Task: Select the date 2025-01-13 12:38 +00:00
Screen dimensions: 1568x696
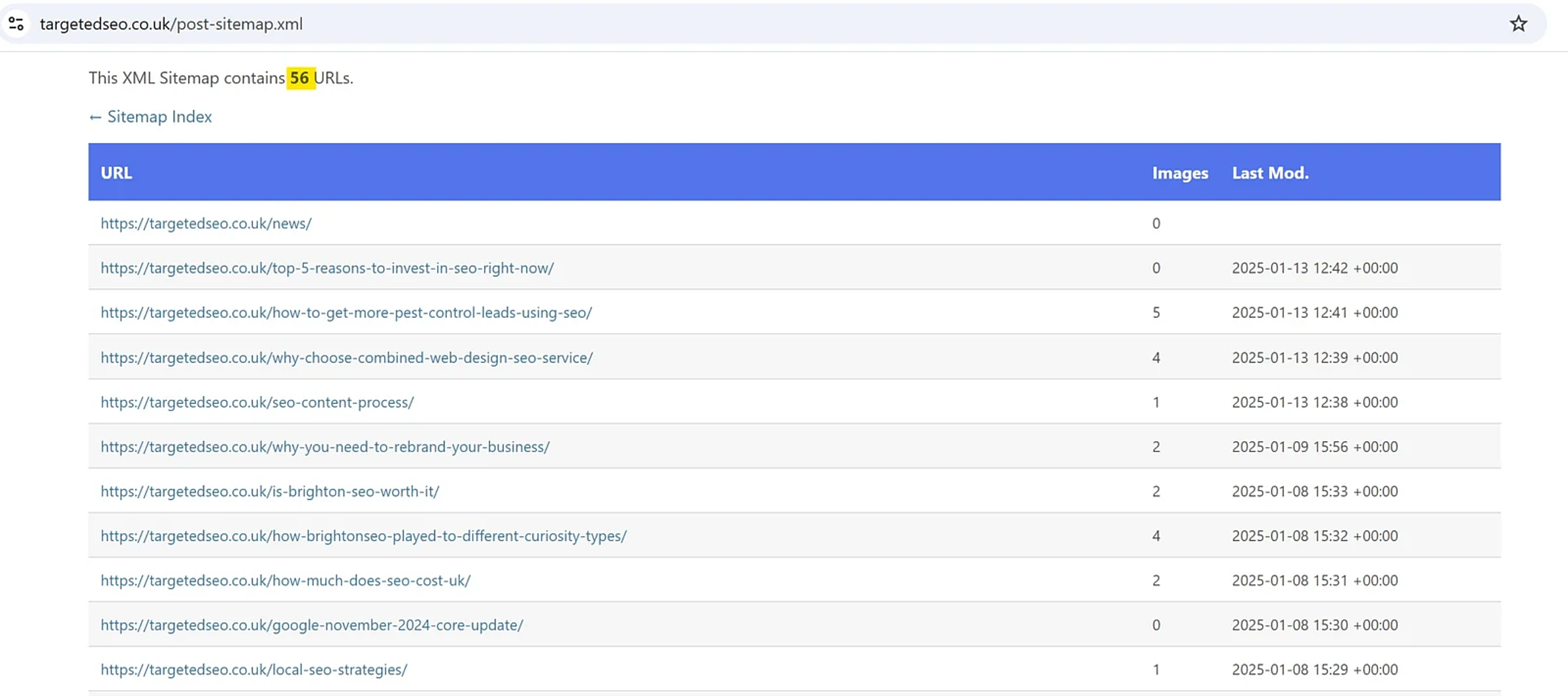Action: tap(1315, 402)
